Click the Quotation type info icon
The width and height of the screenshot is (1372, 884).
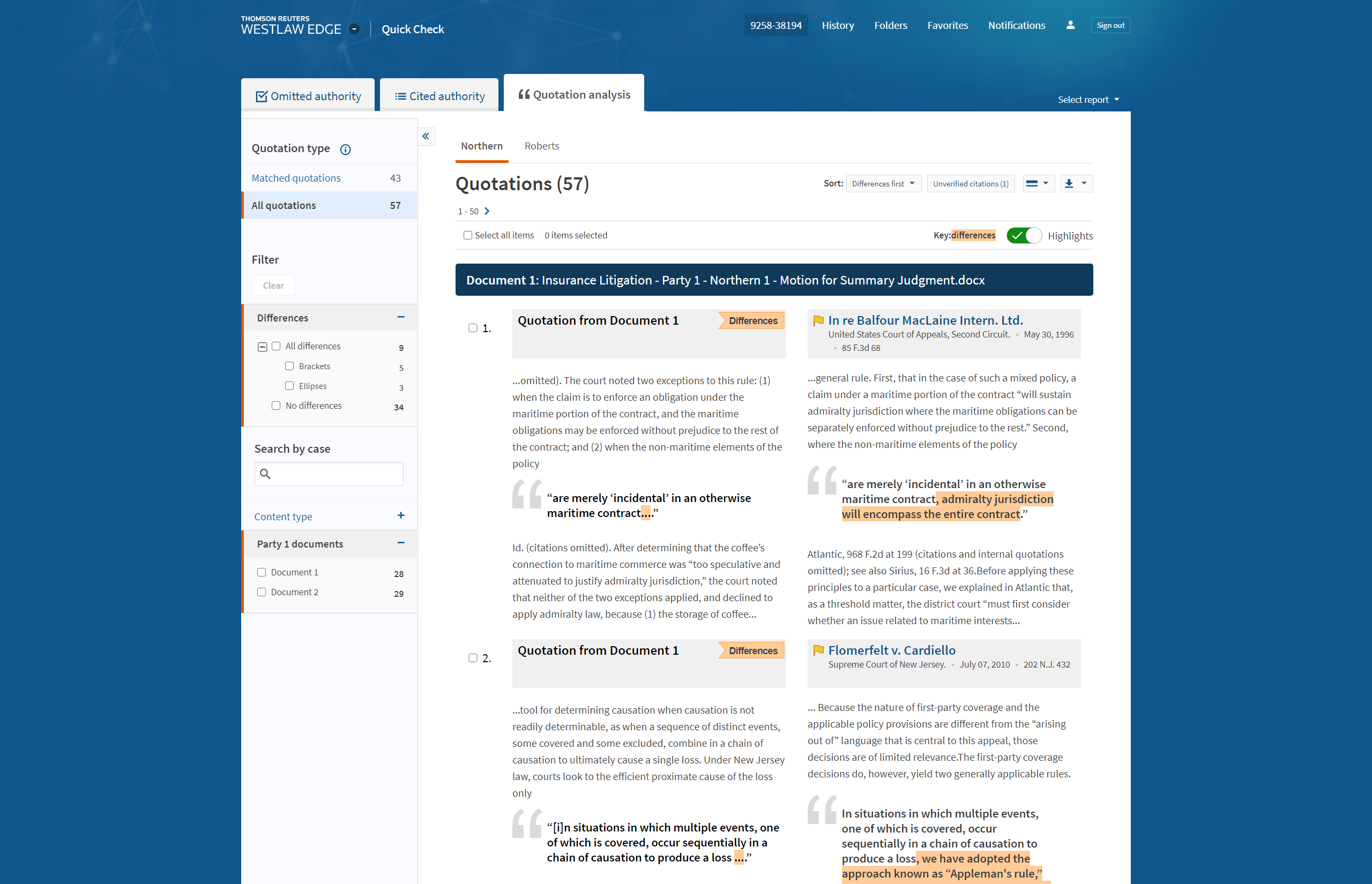click(345, 150)
